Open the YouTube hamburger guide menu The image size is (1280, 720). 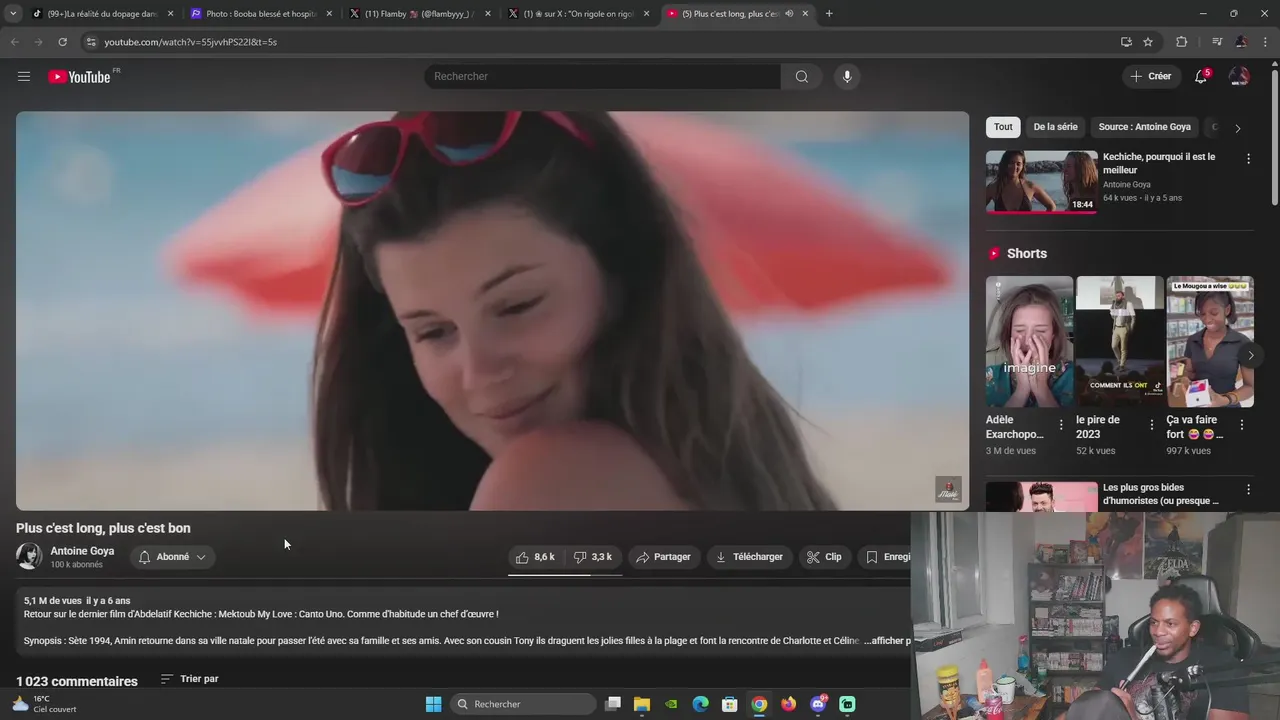coord(24,76)
